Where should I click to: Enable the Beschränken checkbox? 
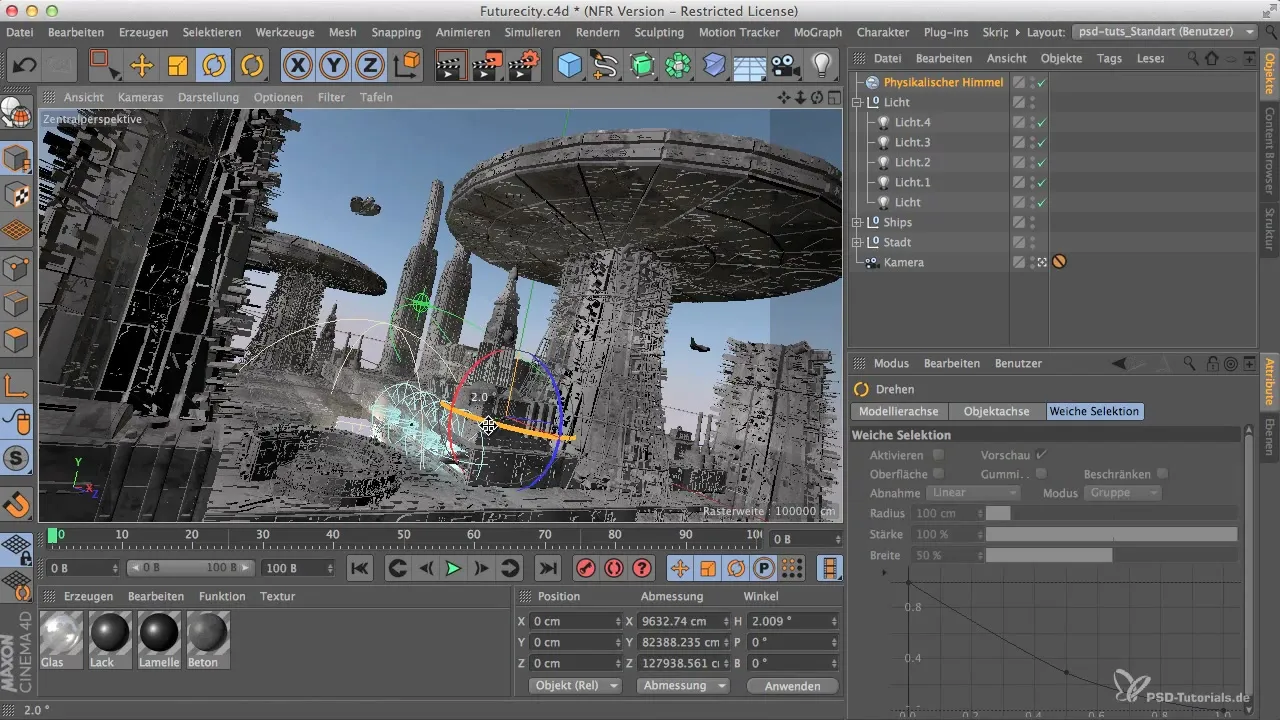click(x=1162, y=474)
